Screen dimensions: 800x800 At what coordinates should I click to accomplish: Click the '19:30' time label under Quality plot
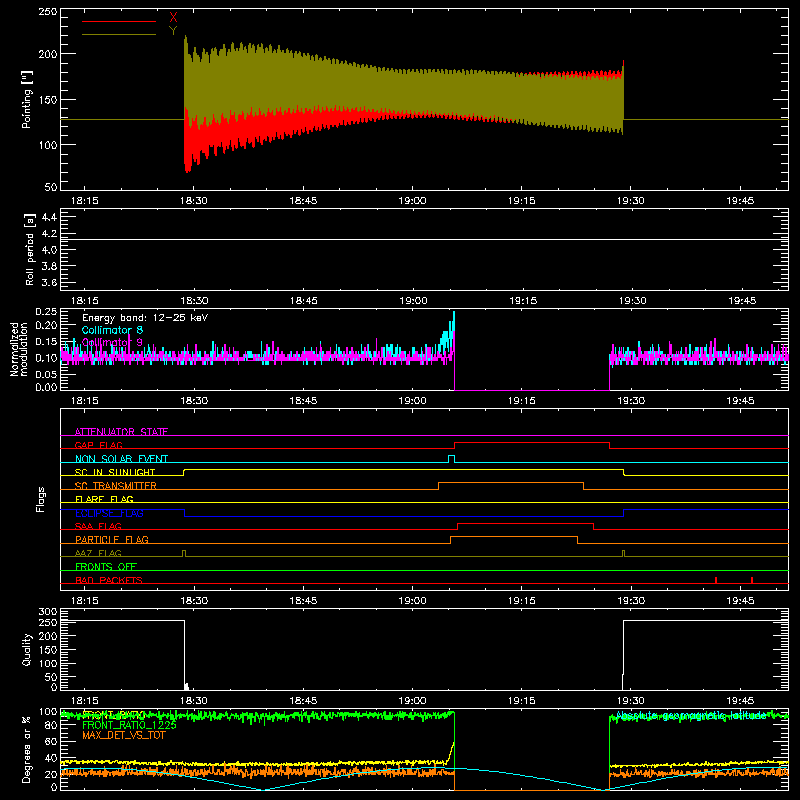(x=632, y=701)
